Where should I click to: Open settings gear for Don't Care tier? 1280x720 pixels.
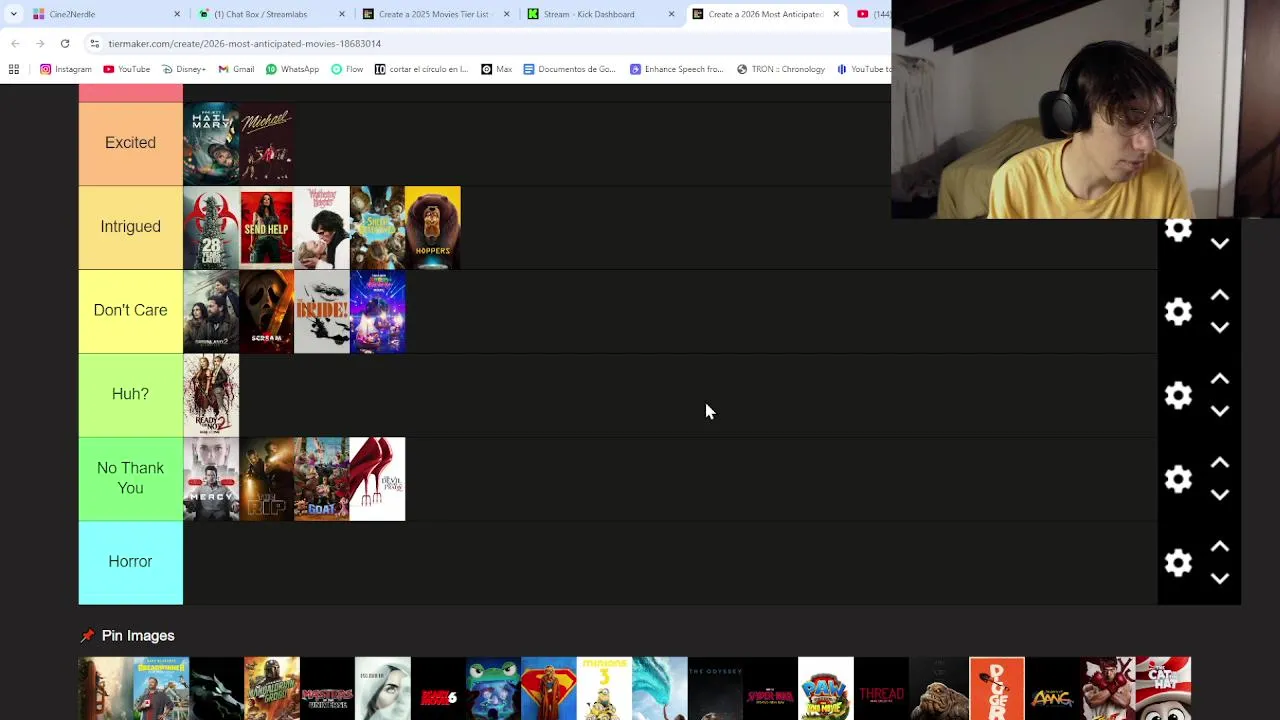coord(1179,312)
